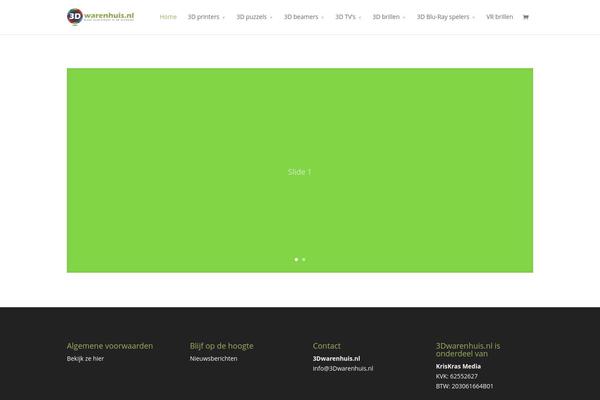Click the bold 3Dwarenhuis.nl contact name

[x=336, y=359]
